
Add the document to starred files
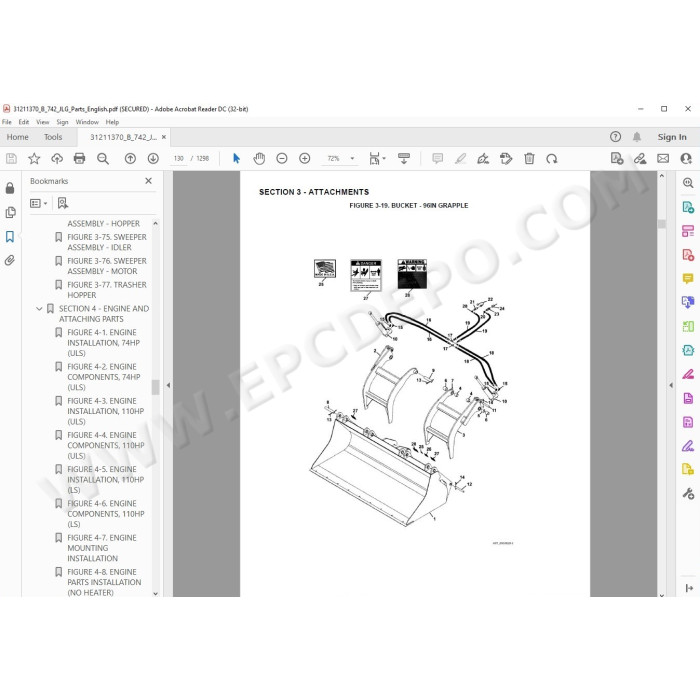click(34, 158)
